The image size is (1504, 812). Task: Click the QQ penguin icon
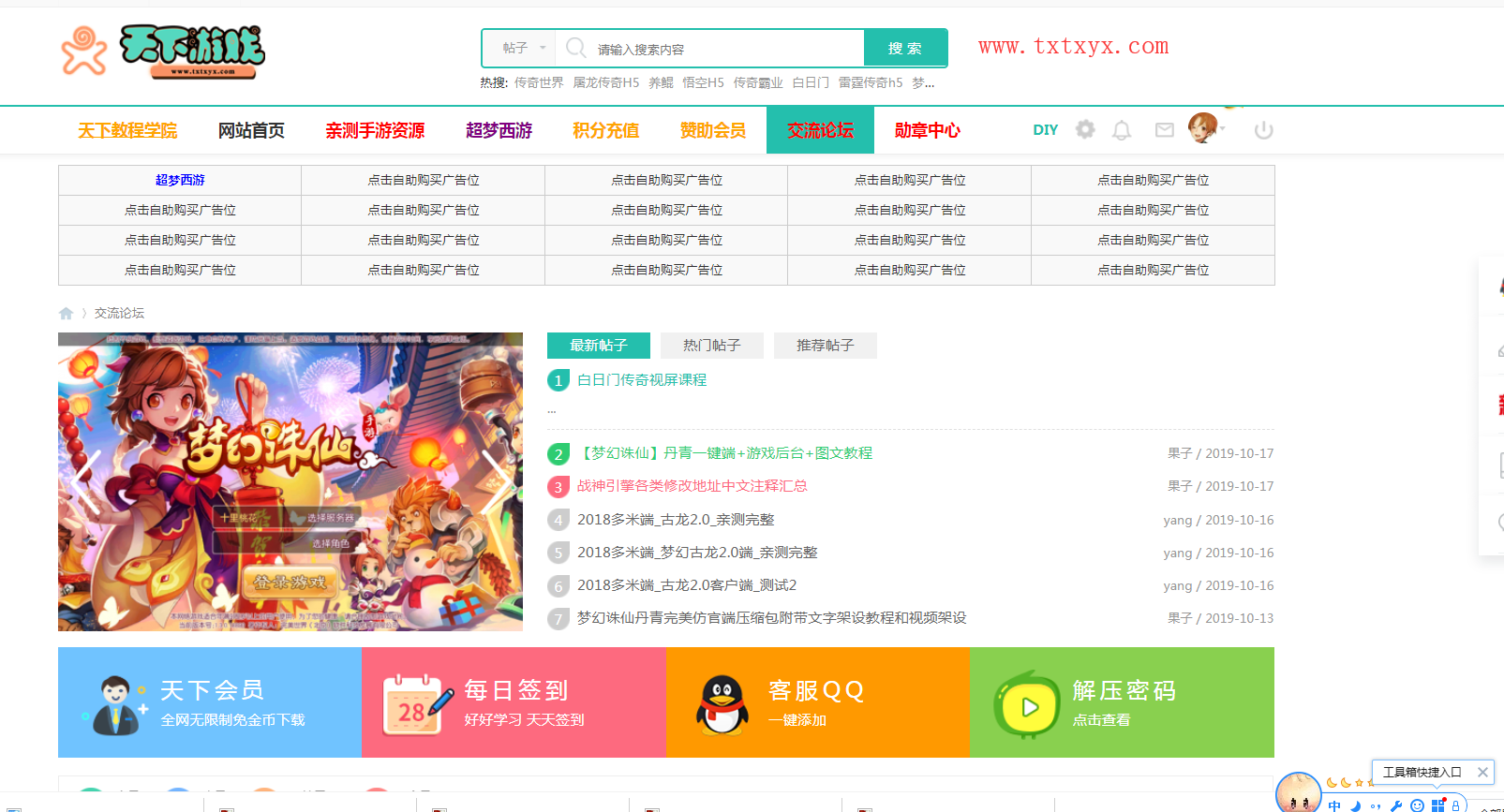click(722, 705)
